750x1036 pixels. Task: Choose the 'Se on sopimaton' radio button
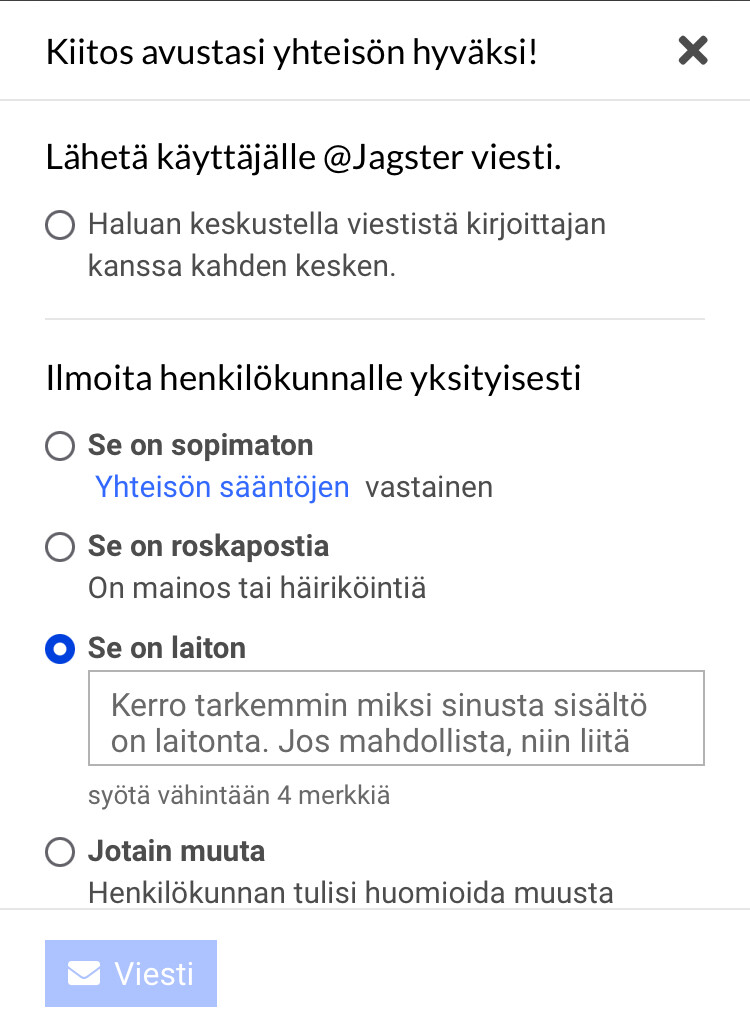pos(60,446)
